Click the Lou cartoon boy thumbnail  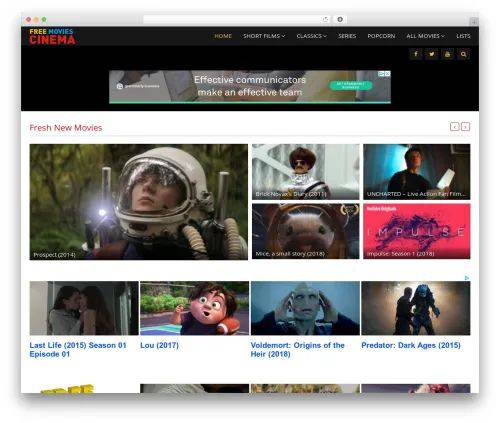(x=194, y=308)
